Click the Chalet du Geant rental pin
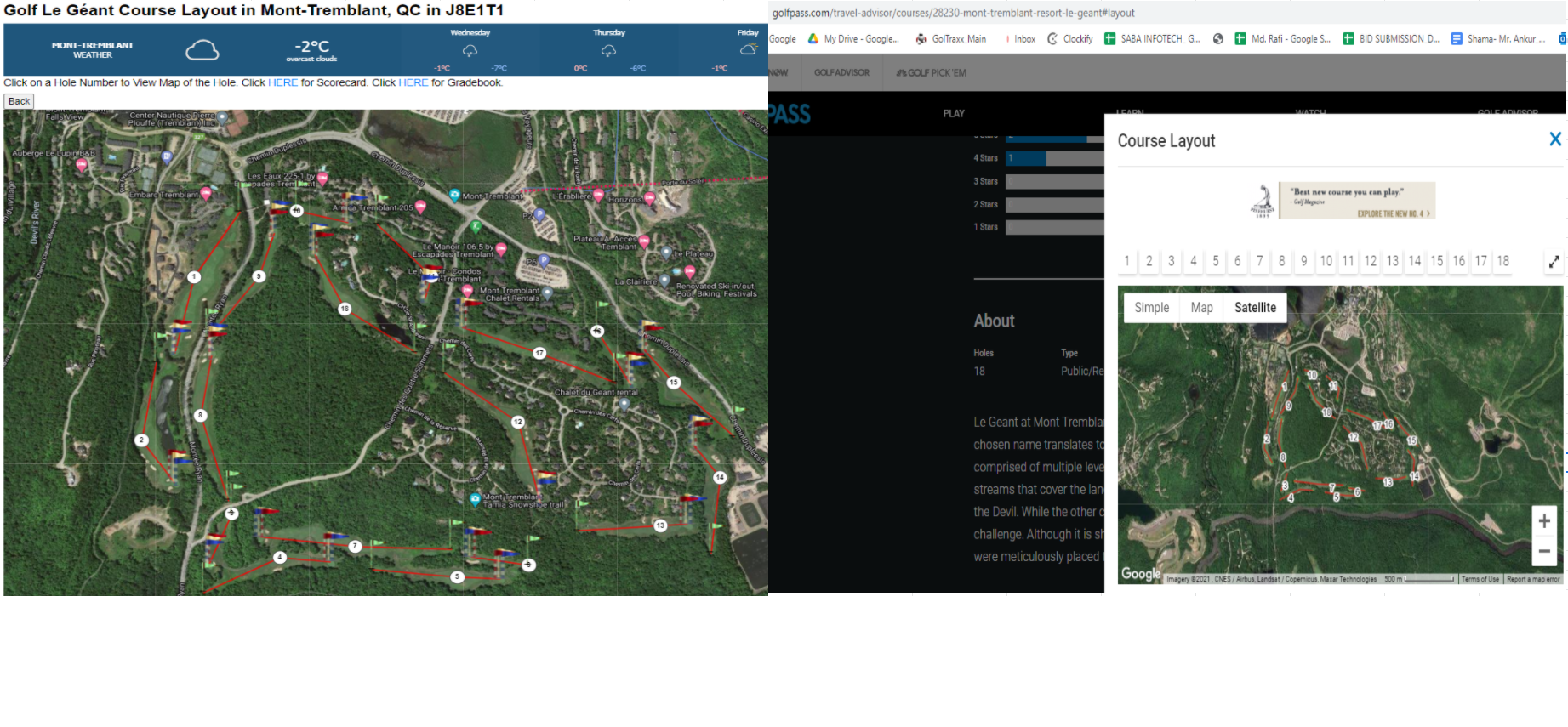Image resolution: width=1568 pixels, height=727 pixels. (624, 404)
